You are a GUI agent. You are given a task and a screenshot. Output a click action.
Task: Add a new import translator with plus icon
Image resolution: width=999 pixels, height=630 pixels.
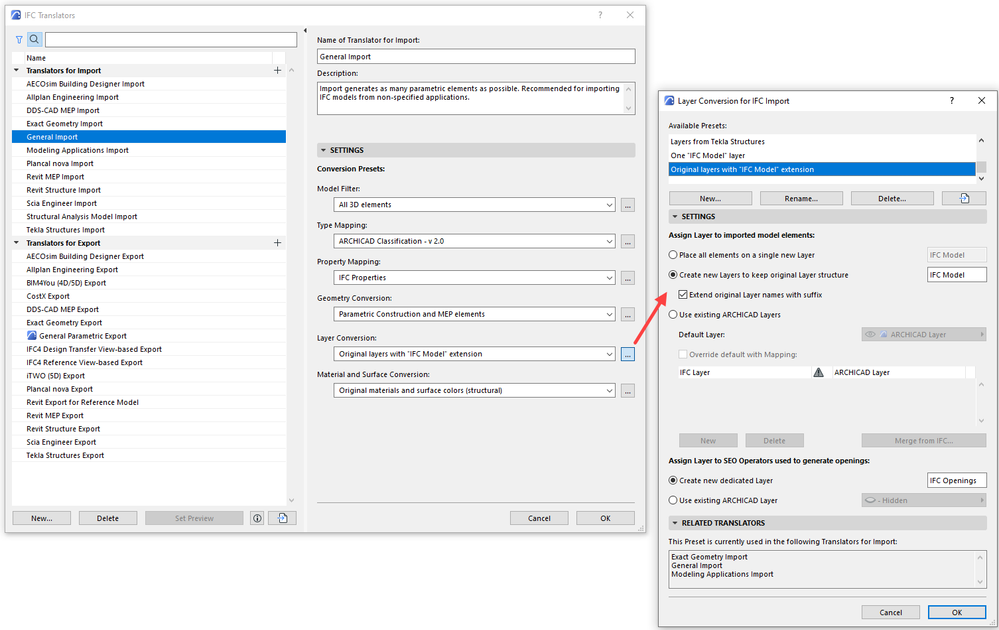[x=277, y=71]
